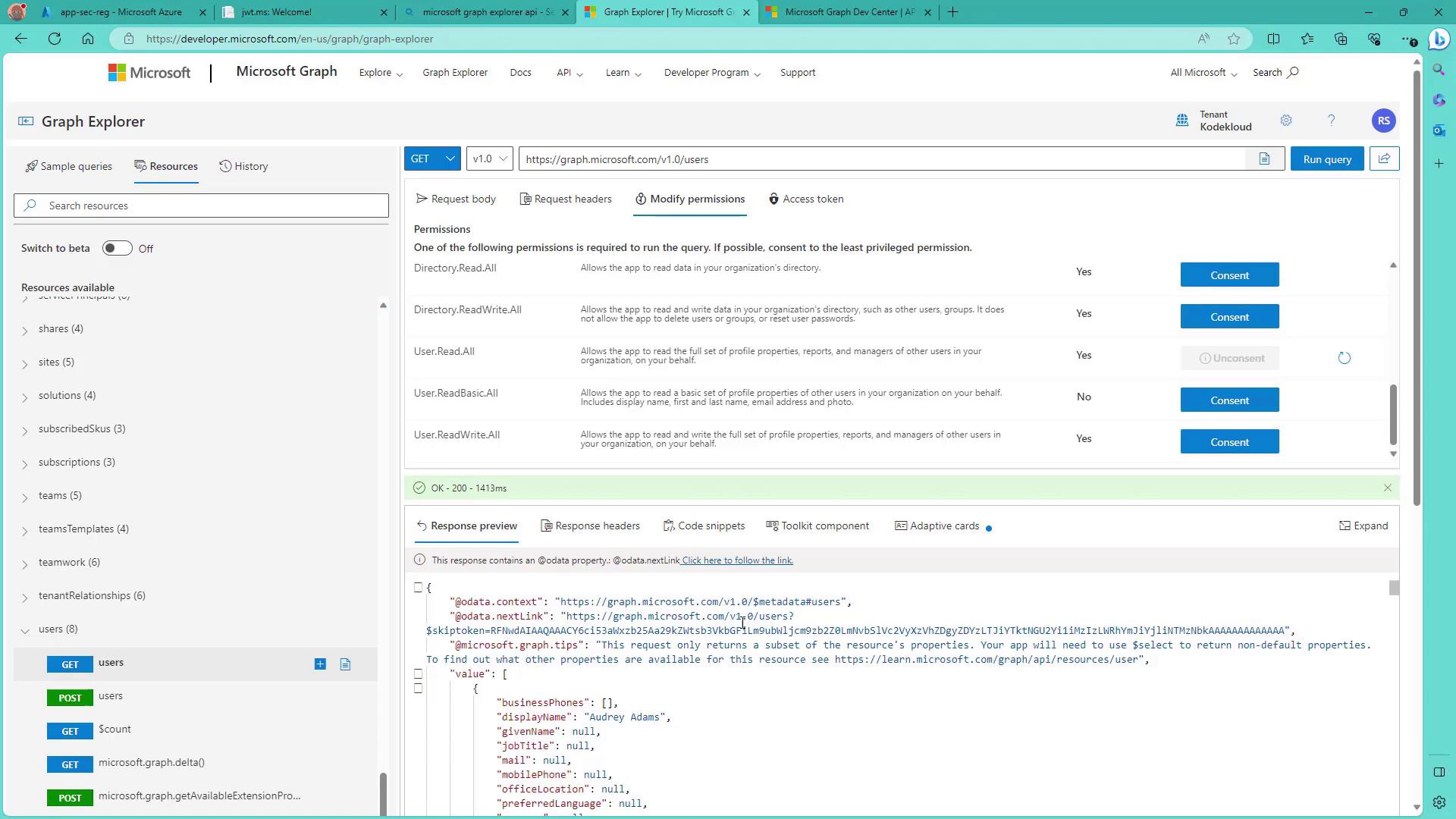The image size is (1456, 819).
Task: Click the browser back arrow
Action: pyautogui.click(x=21, y=39)
